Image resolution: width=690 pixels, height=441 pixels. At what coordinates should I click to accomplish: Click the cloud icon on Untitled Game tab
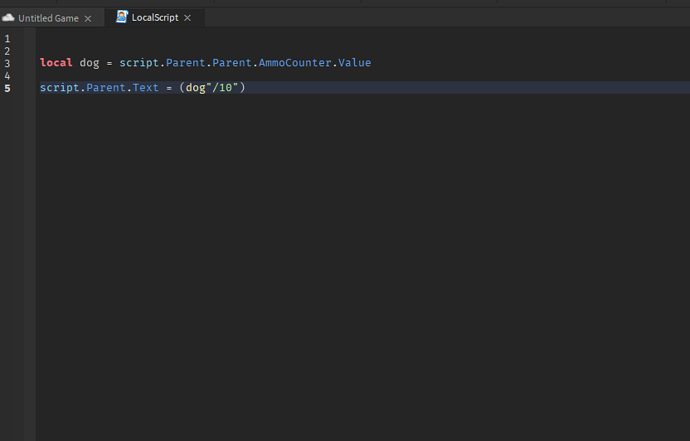coord(8,18)
